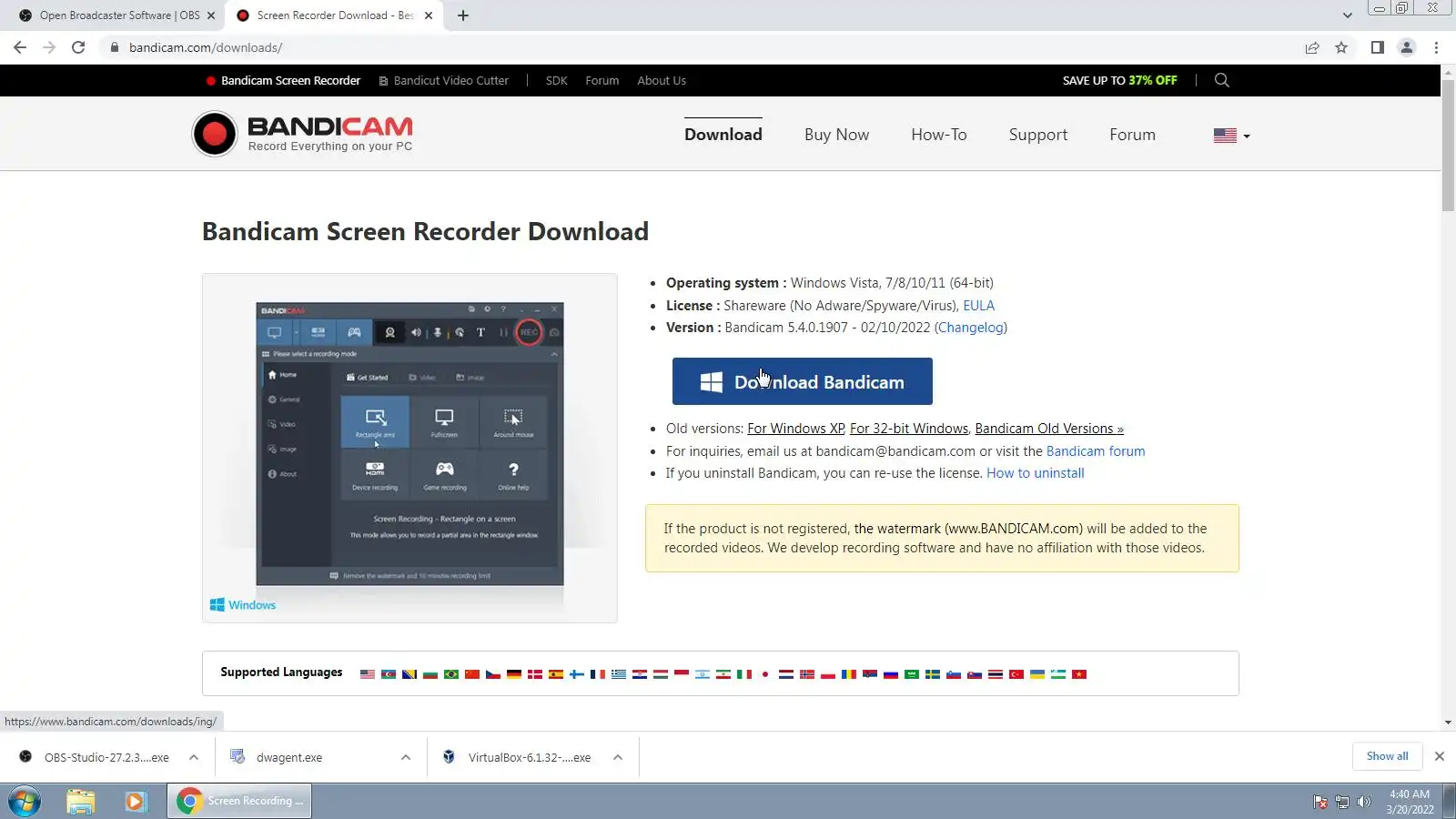This screenshot has width=1456, height=819.
Task: Open the How-To navigation item
Action: 939,135
